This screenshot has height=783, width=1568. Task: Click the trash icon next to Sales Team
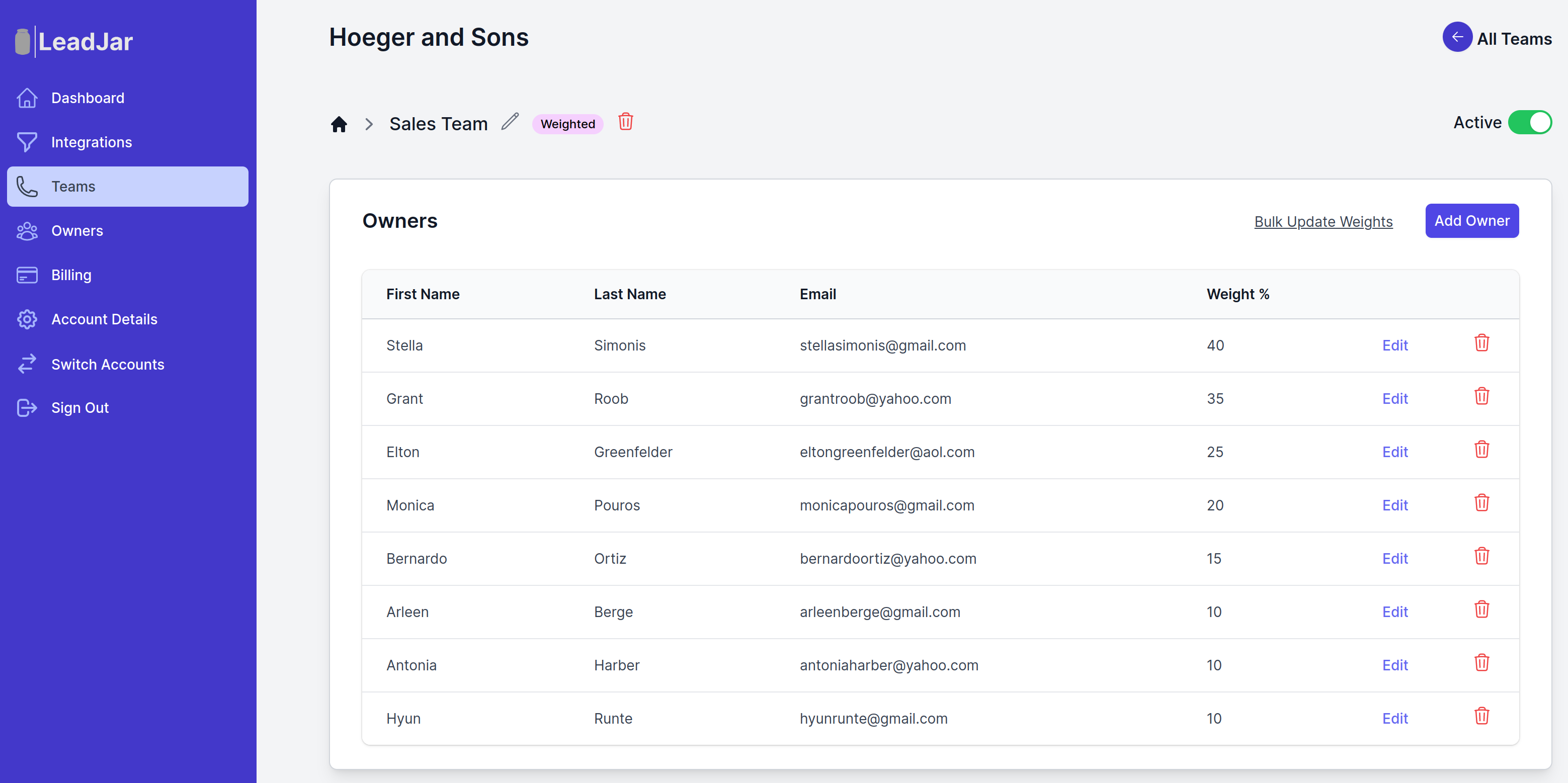point(625,122)
